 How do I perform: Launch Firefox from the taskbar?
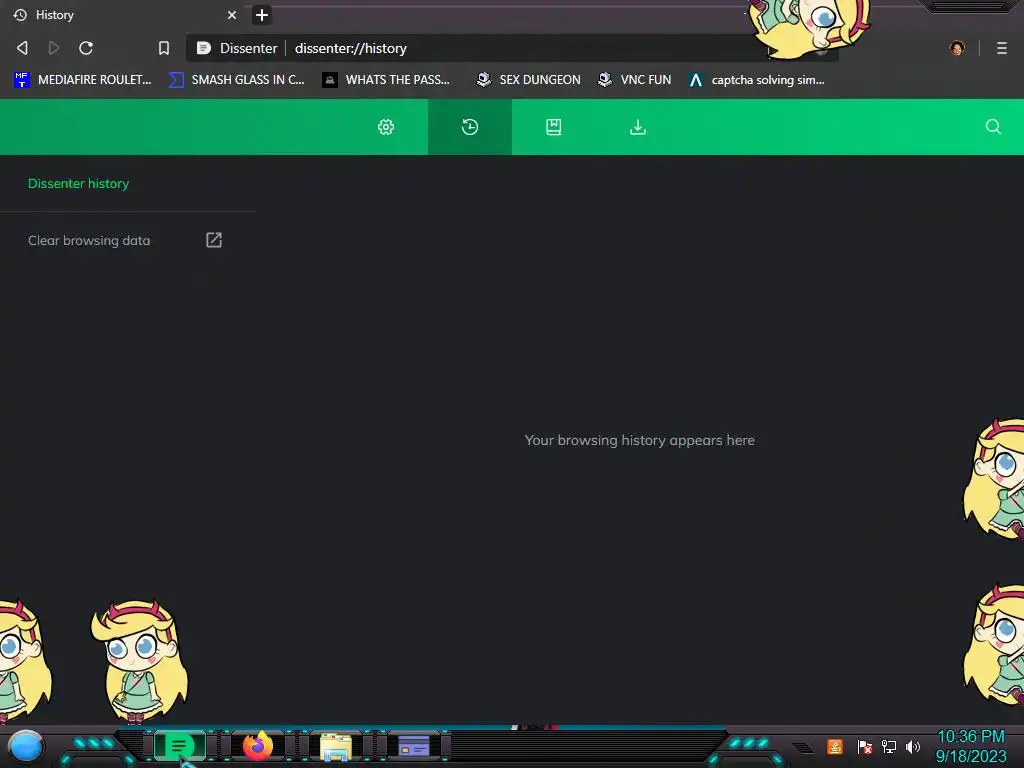pos(257,745)
